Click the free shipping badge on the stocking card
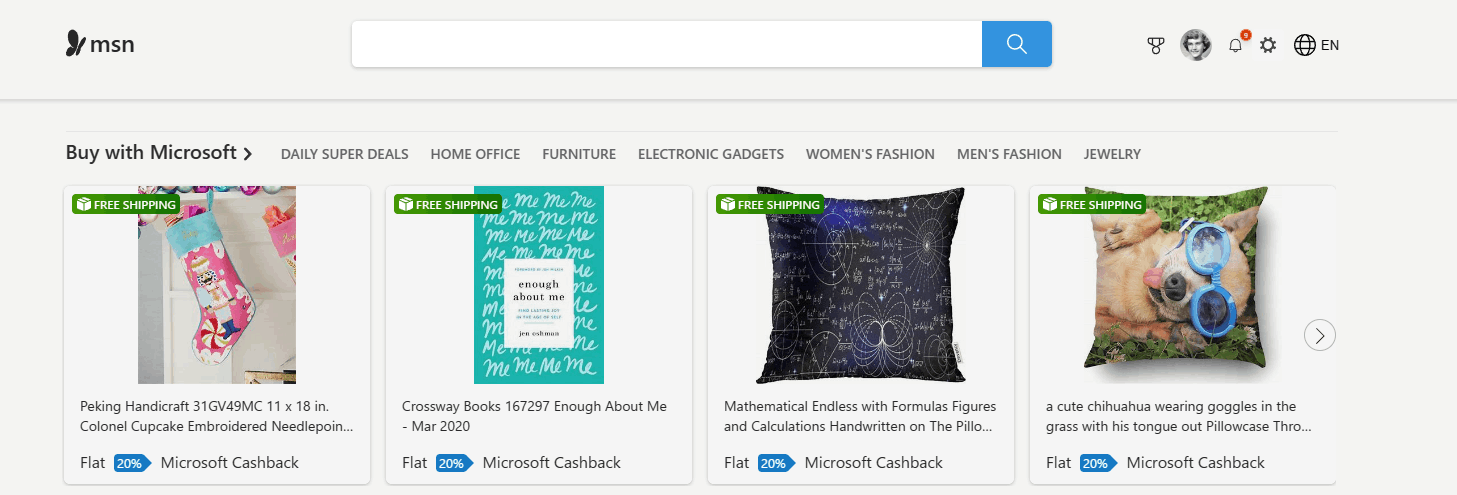1457x495 pixels. 126,204
